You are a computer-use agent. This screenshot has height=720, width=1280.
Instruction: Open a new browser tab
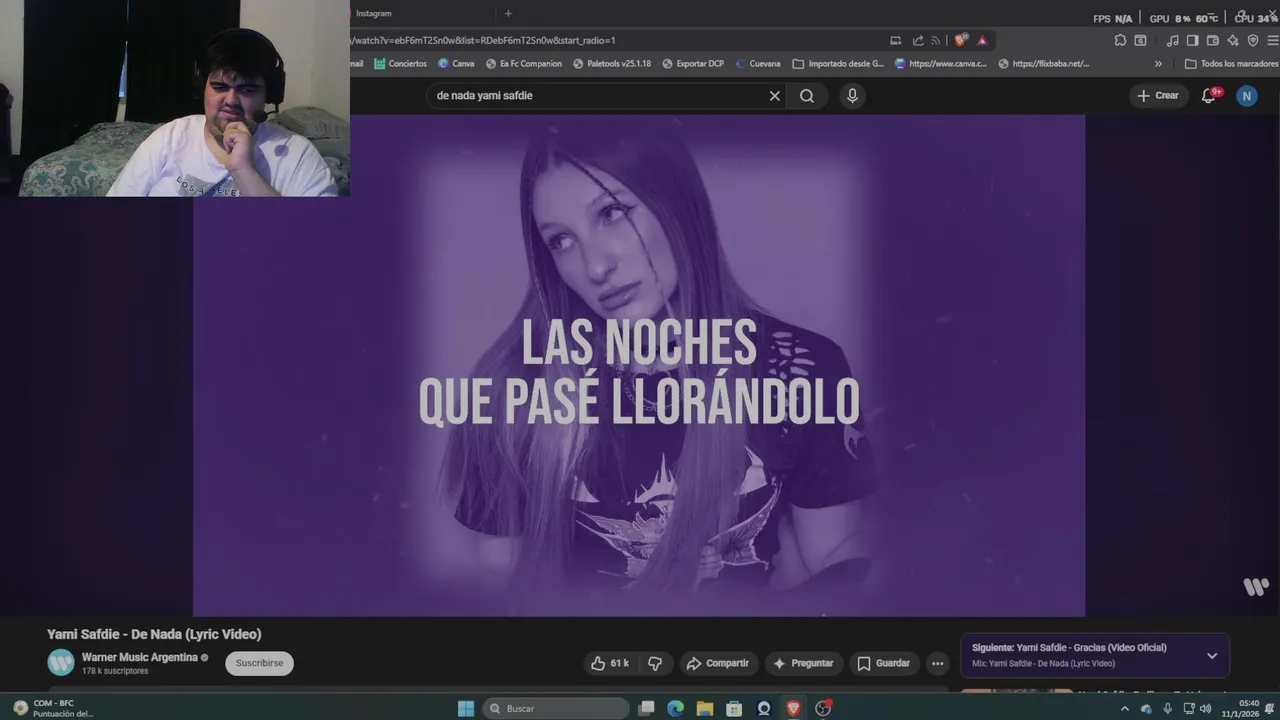tap(508, 13)
